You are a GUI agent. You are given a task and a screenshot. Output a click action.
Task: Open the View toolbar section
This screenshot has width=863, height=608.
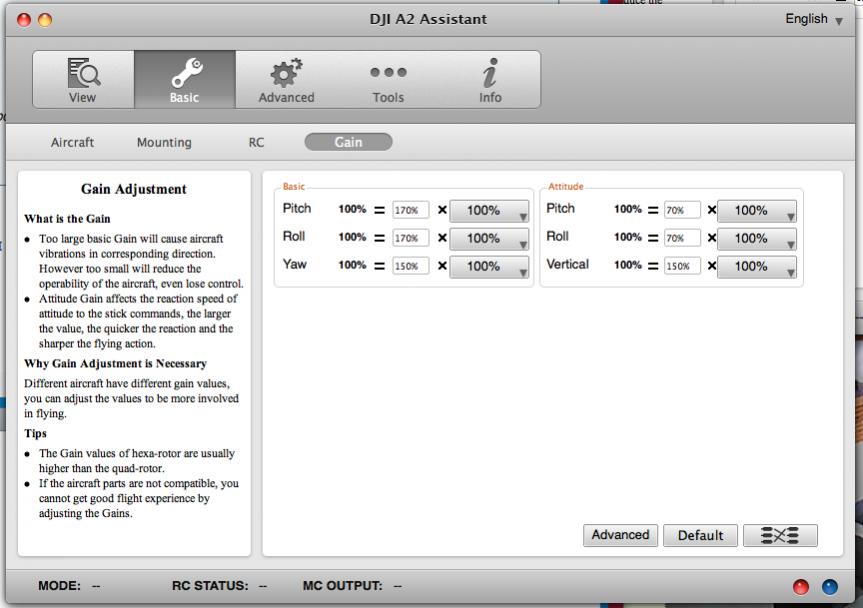pyautogui.click(x=83, y=80)
